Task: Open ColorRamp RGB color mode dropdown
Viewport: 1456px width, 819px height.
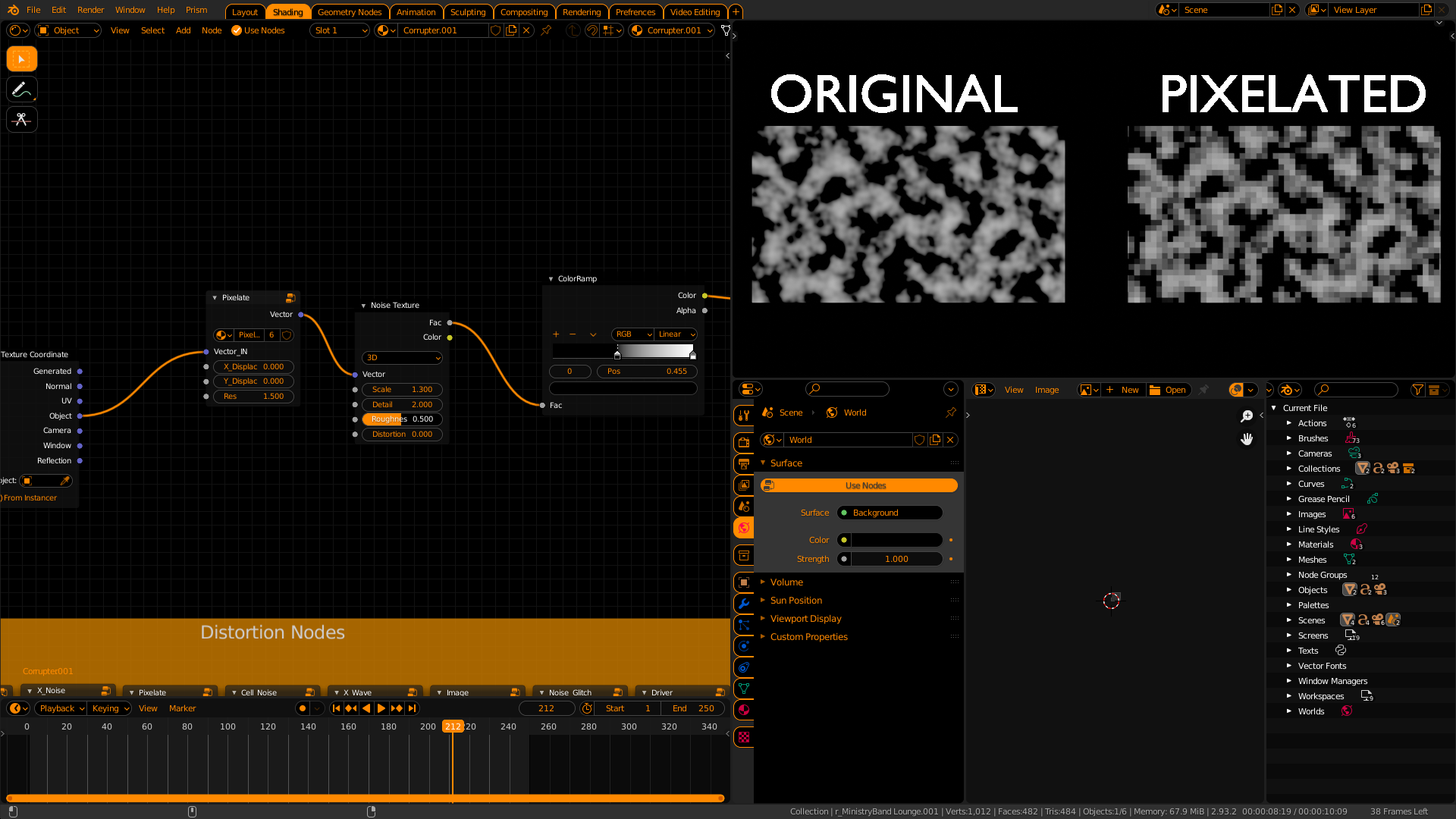Action: pos(632,334)
